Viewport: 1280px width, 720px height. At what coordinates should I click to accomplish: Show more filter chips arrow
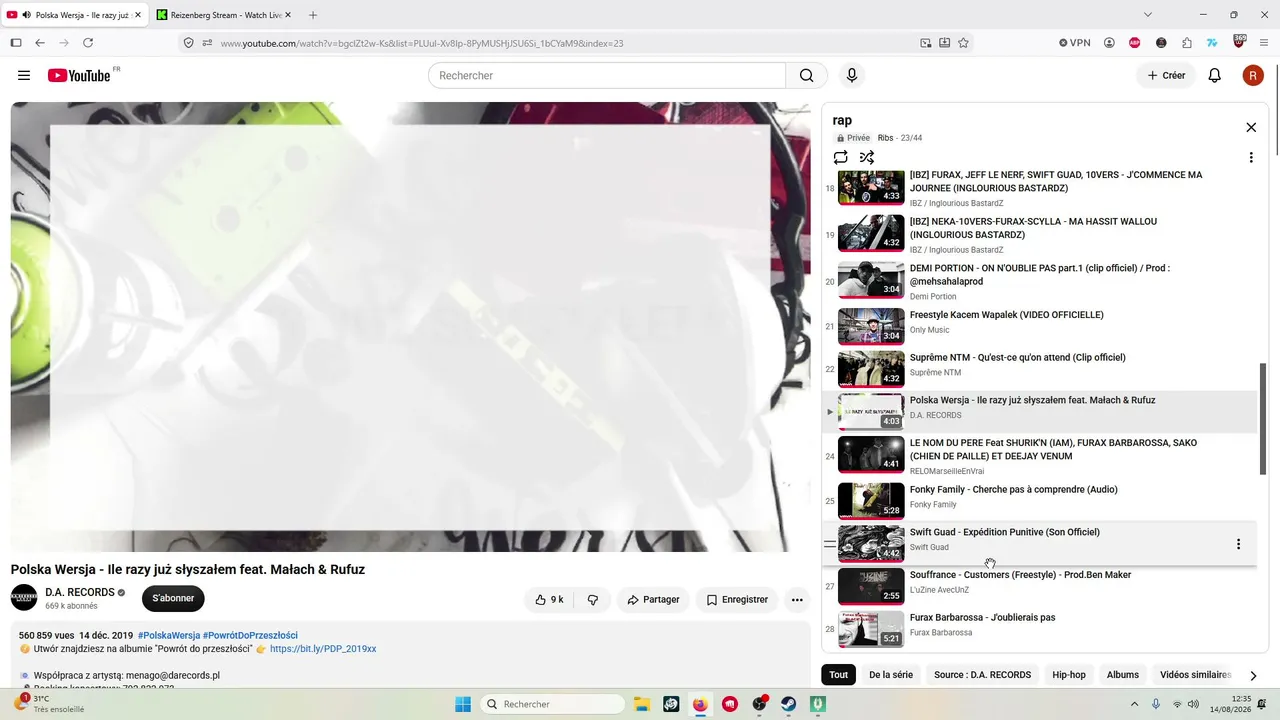[x=1253, y=676]
